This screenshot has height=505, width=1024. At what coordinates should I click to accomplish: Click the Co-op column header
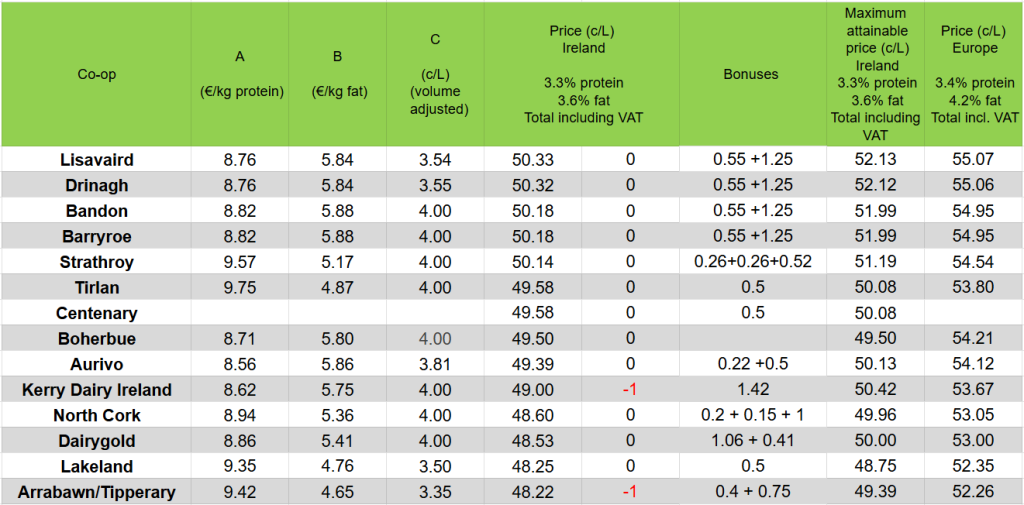(96, 74)
